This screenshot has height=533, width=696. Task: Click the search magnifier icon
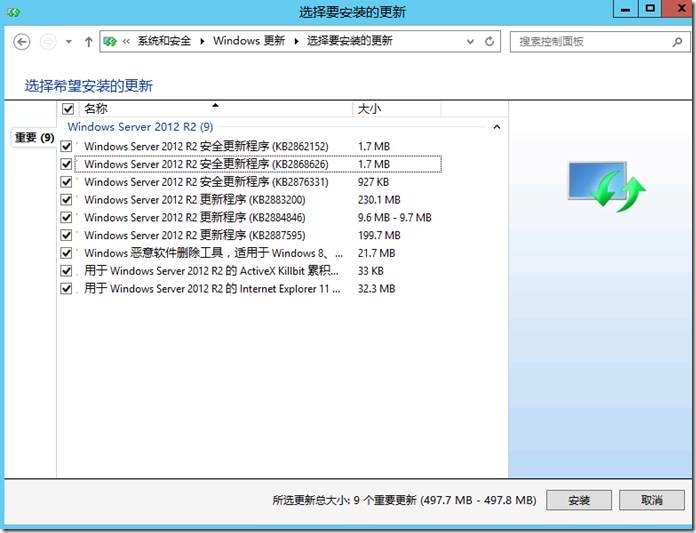click(677, 42)
